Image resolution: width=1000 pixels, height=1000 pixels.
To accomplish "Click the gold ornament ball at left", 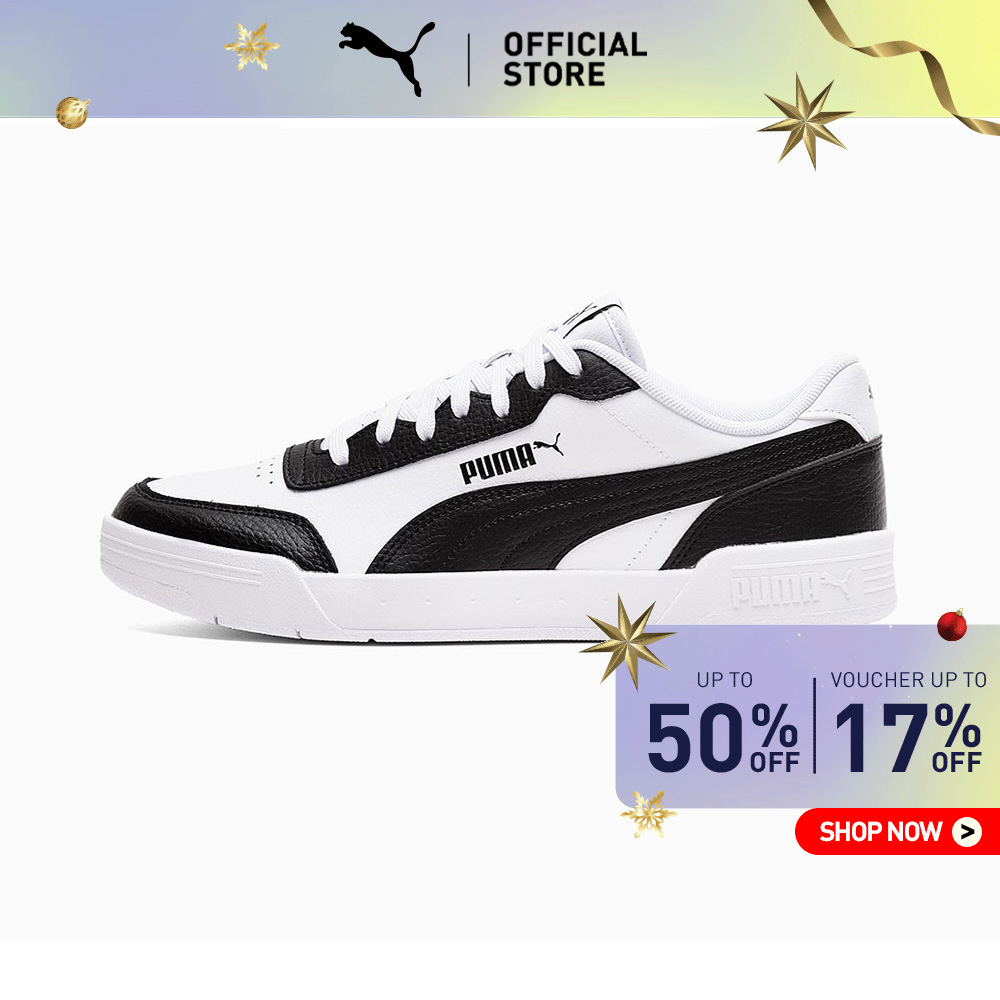I will pyautogui.click(x=72, y=113).
